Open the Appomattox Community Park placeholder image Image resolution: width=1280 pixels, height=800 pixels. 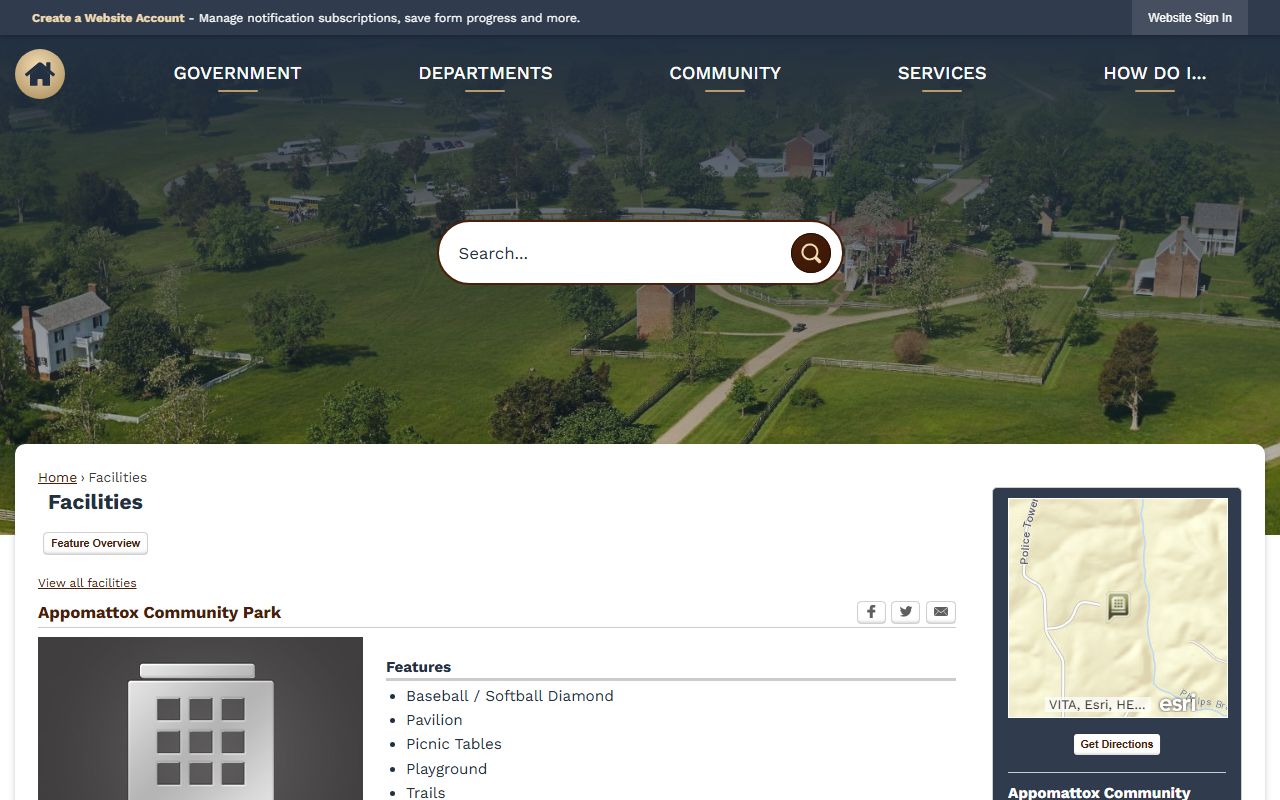(200, 718)
